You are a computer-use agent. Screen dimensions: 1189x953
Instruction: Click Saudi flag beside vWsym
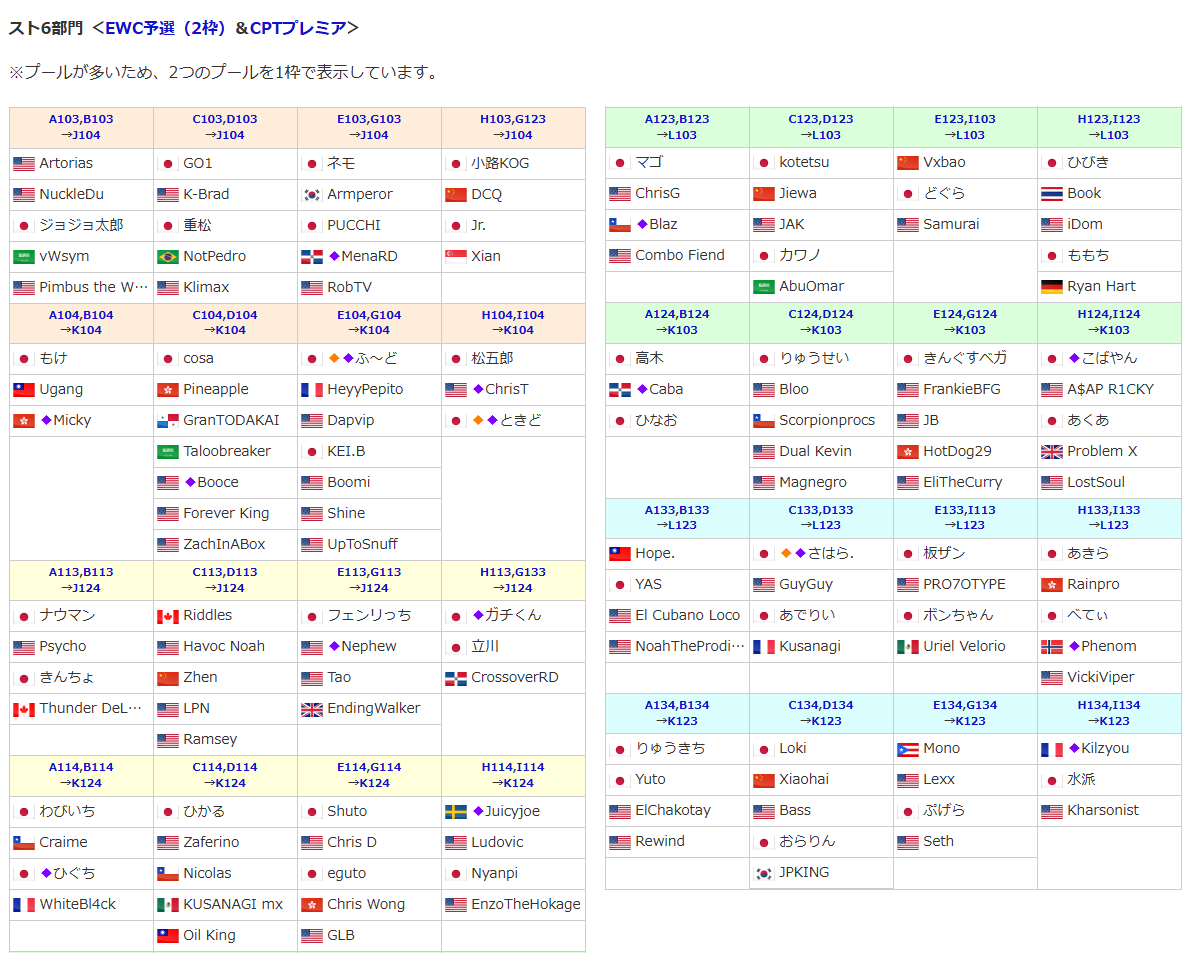24,257
